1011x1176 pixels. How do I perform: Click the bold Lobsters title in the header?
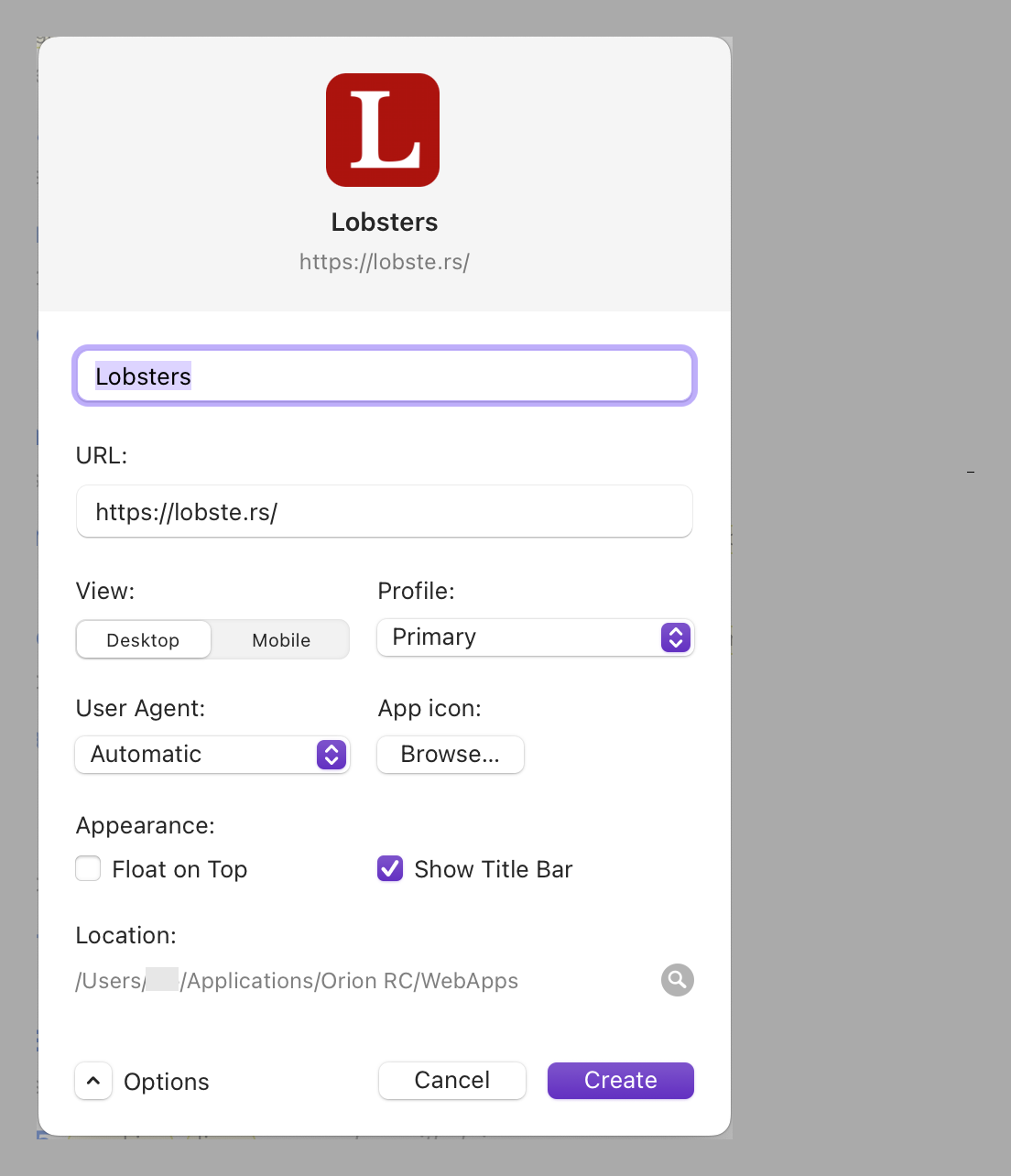click(x=384, y=223)
